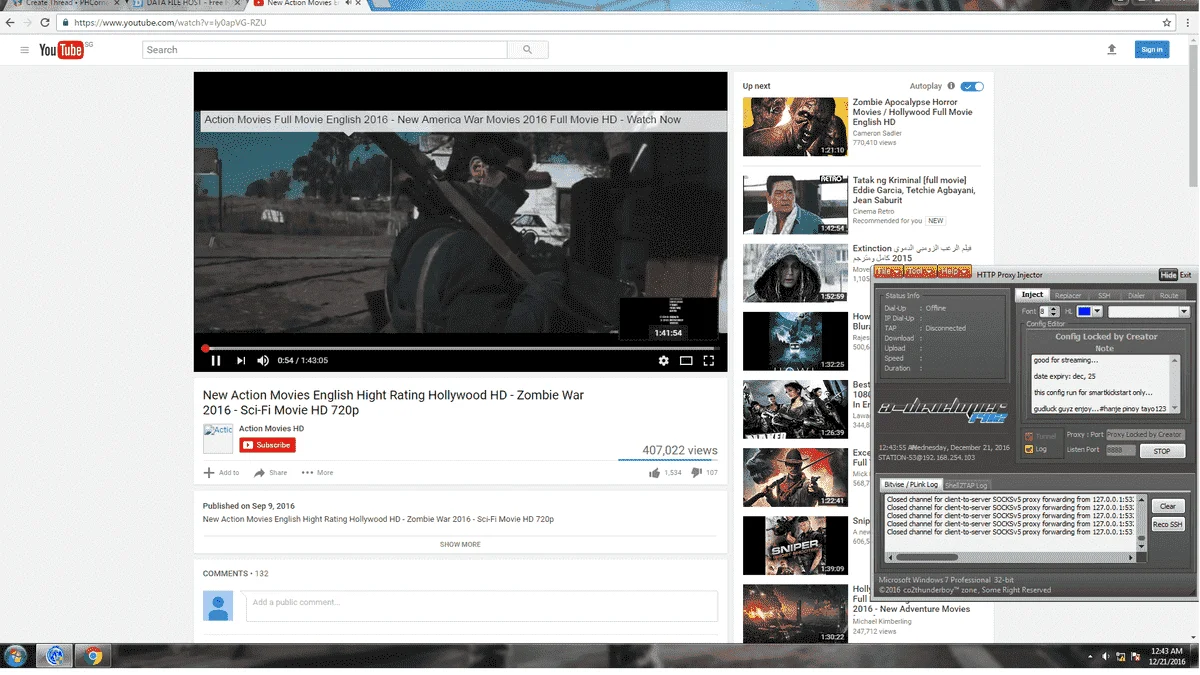Expand the empty combo box beside HL
The image size is (1200, 675).
click(1184, 312)
